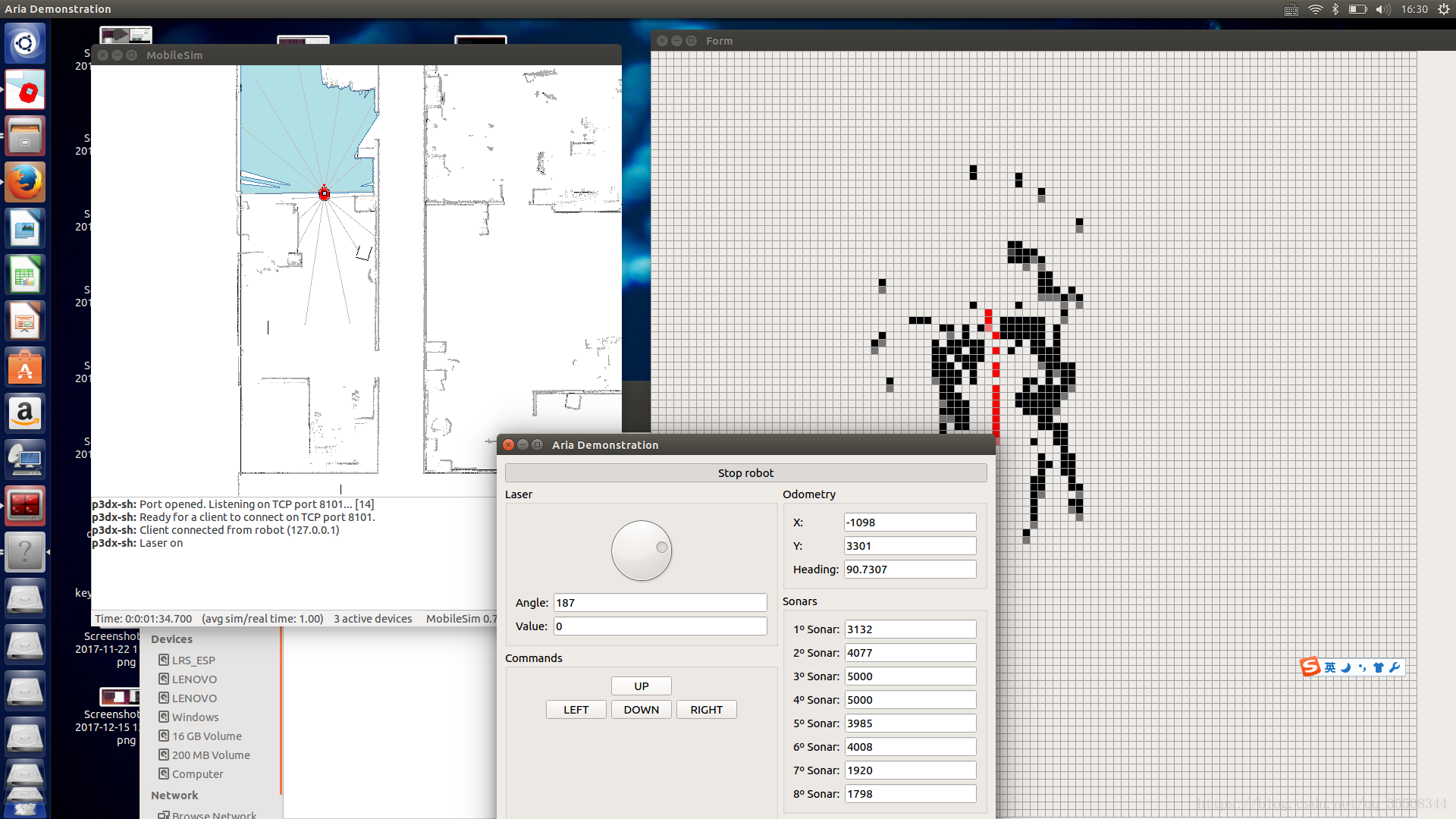Click the Odometry X field showing -1098
This screenshot has width=1456, height=819.
point(910,522)
